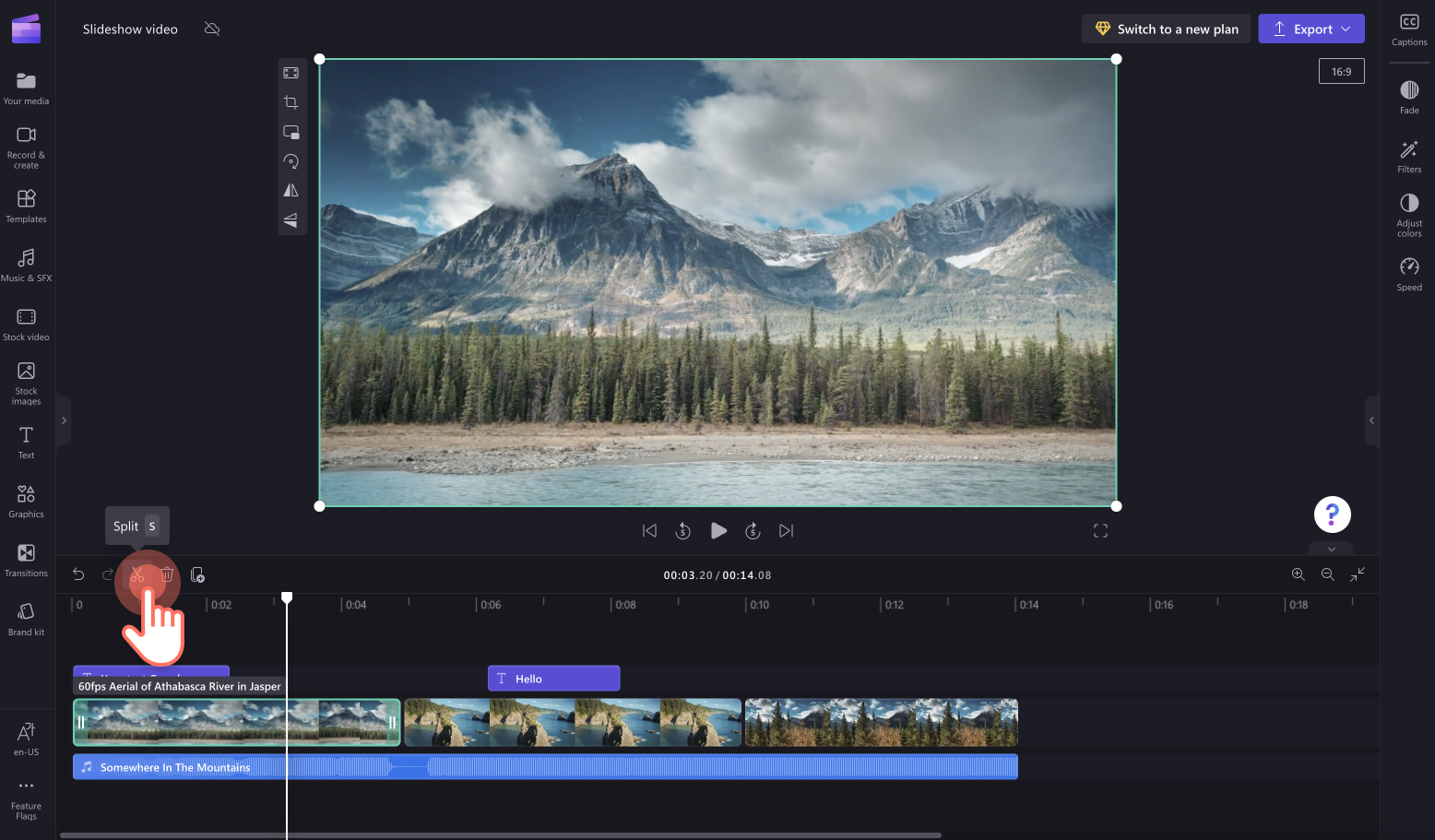Screen dimensions: 1435x840
Task: Collapse the right-side editing panel
Action: pos(1373,420)
